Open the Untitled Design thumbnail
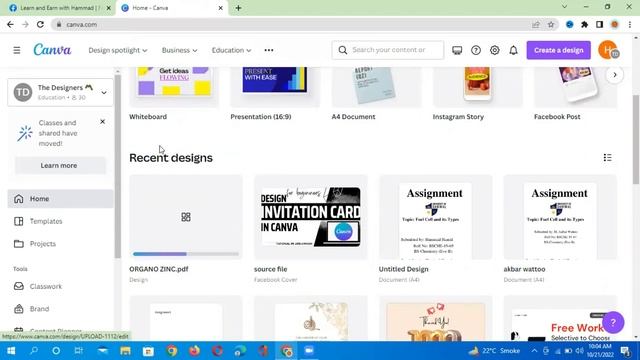This screenshot has height=360, width=640. point(436,217)
